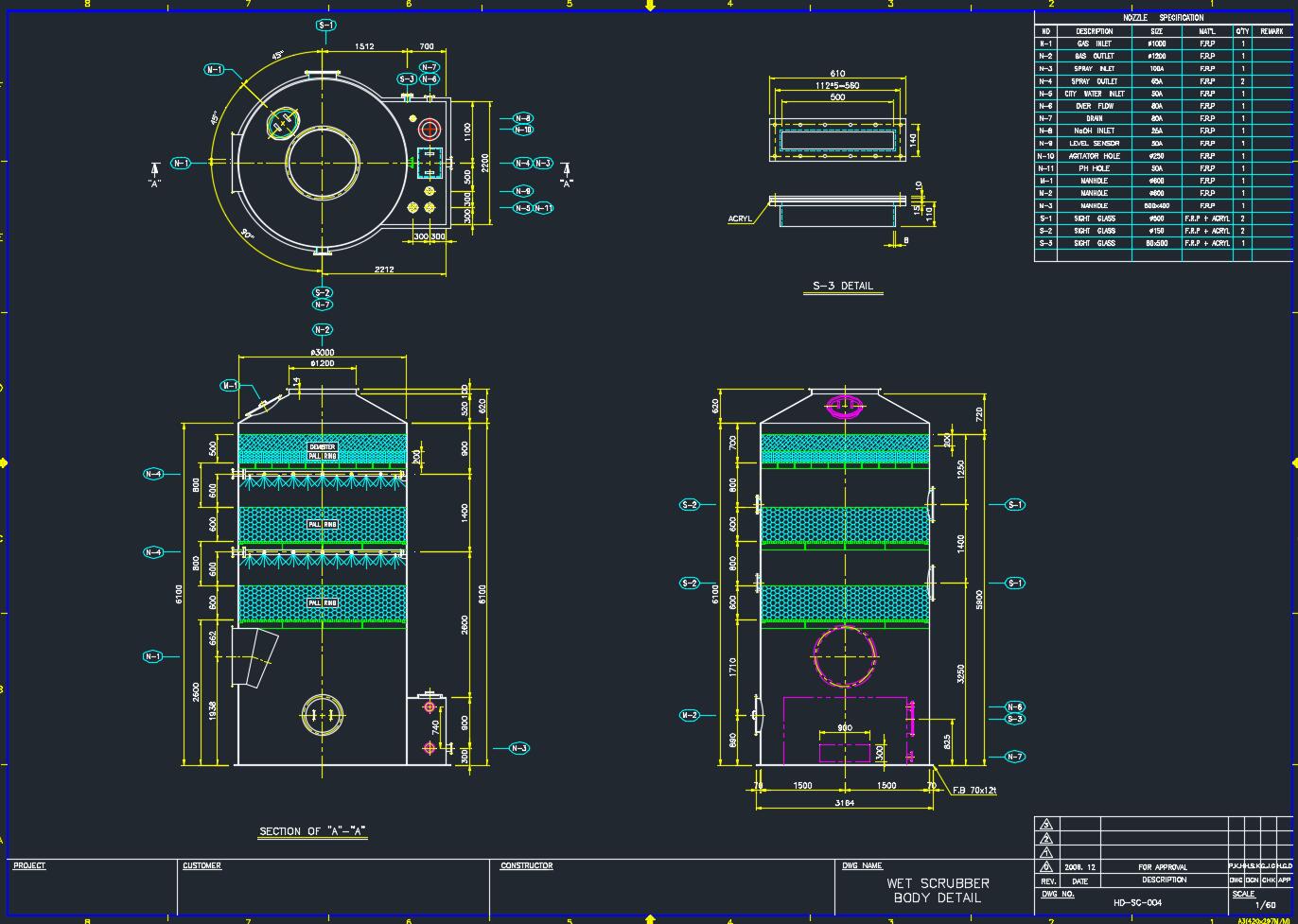Click the WET SCRUBBER BODY DETAIL title
The width and height of the screenshot is (1298, 924).
[938, 890]
